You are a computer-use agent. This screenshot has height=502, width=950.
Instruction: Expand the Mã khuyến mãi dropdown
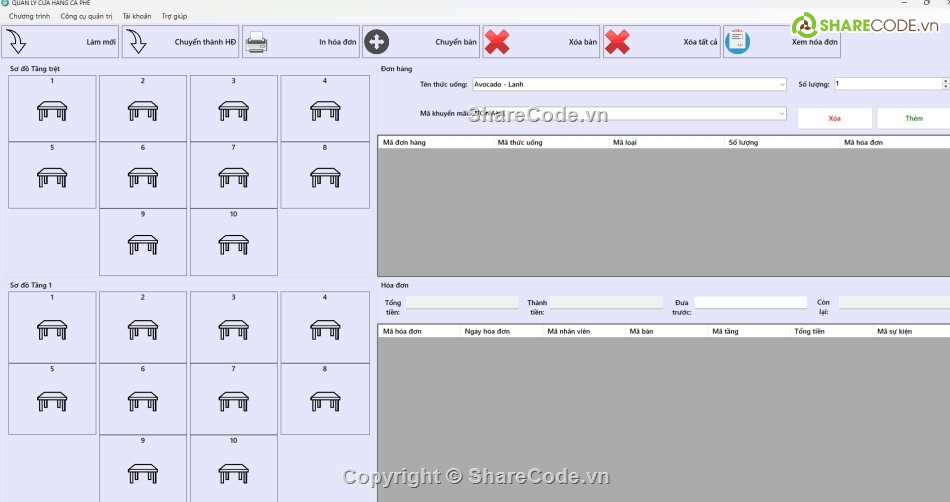pyautogui.click(x=781, y=114)
